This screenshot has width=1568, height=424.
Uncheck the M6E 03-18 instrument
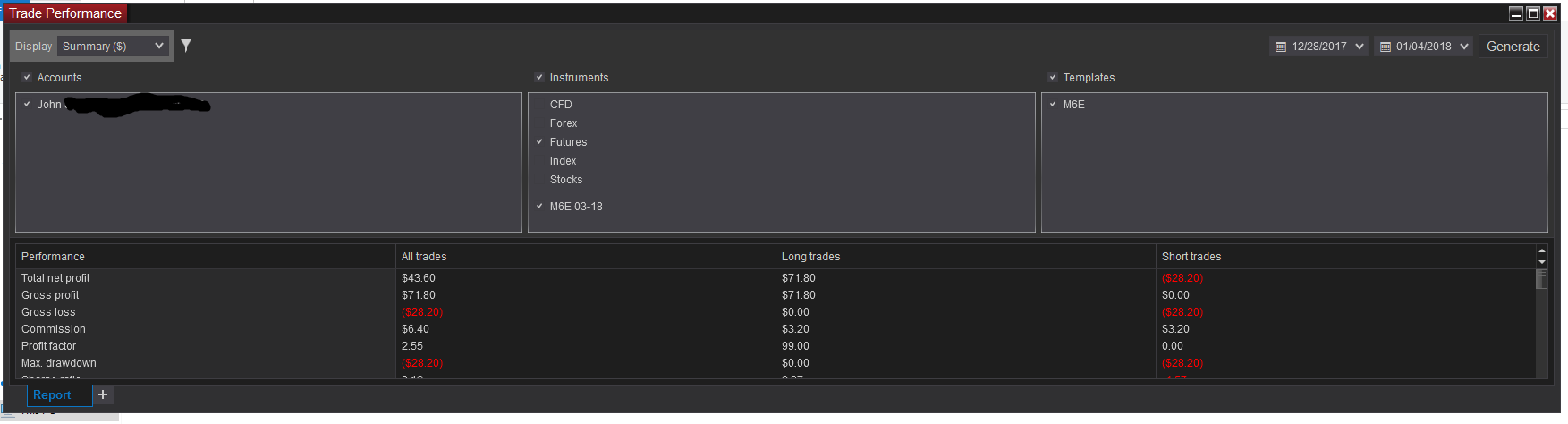click(539, 207)
